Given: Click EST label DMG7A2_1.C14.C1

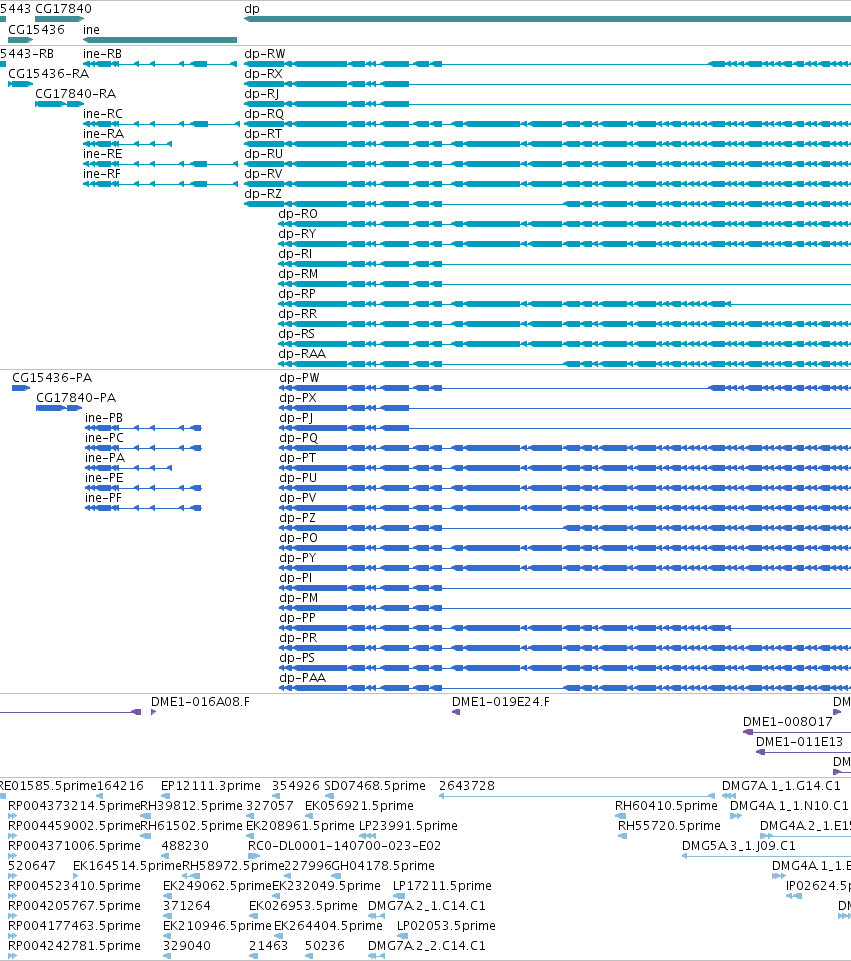Looking at the screenshot, I should [426, 905].
